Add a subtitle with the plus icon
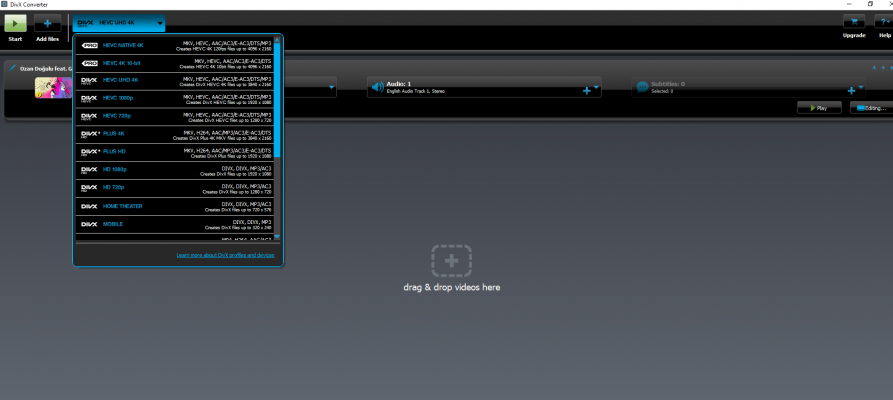The width and height of the screenshot is (893, 400). (x=851, y=91)
